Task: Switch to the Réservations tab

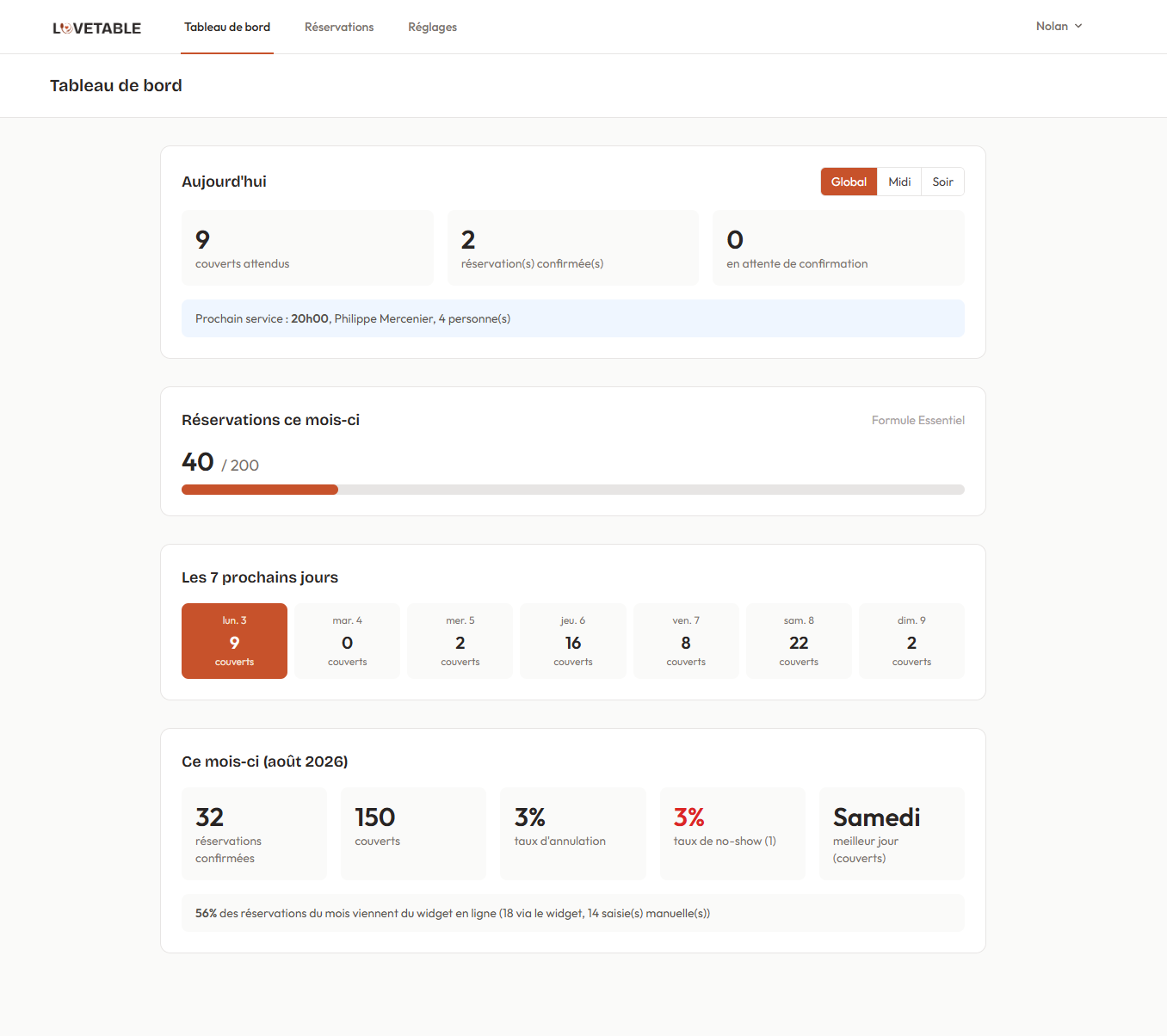Action: coord(339,27)
